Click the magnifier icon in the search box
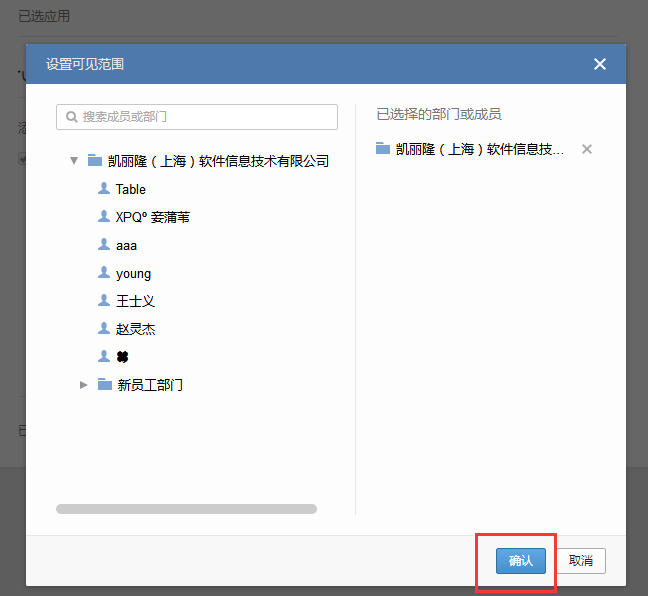The height and width of the screenshot is (596, 648). point(72,117)
